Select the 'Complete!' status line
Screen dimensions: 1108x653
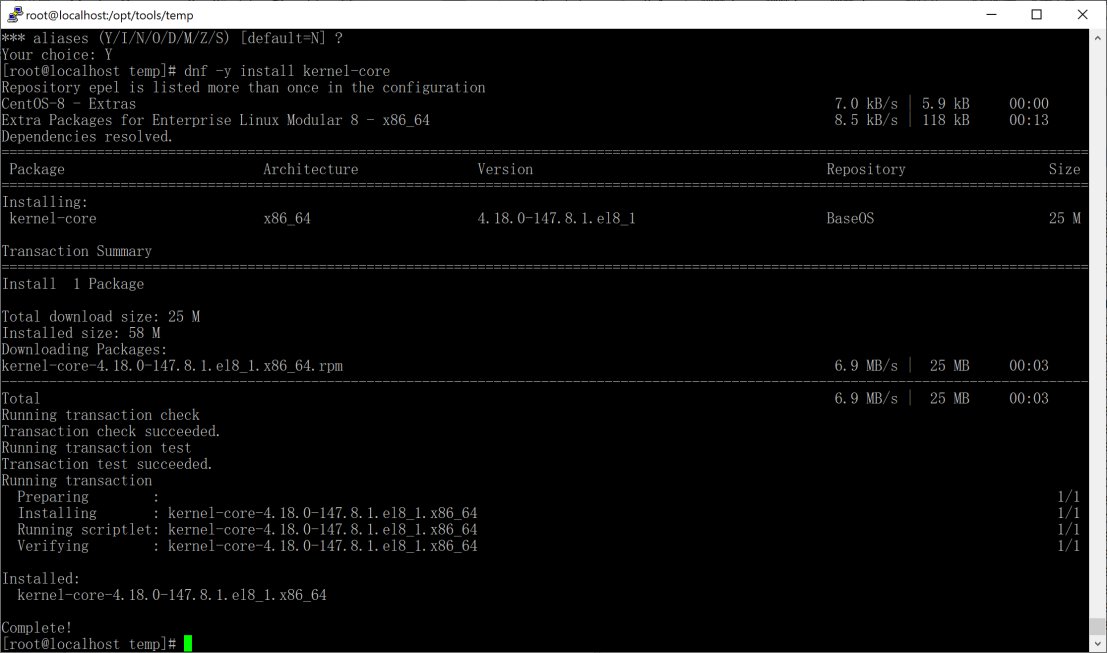click(x=36, y=627)
